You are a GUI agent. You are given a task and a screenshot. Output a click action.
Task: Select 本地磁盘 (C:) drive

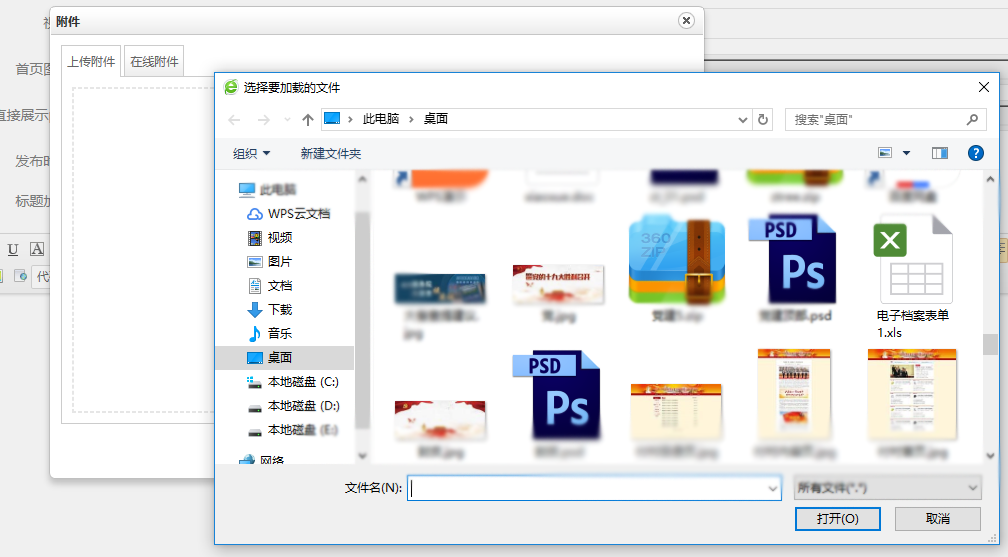(303, 381)
